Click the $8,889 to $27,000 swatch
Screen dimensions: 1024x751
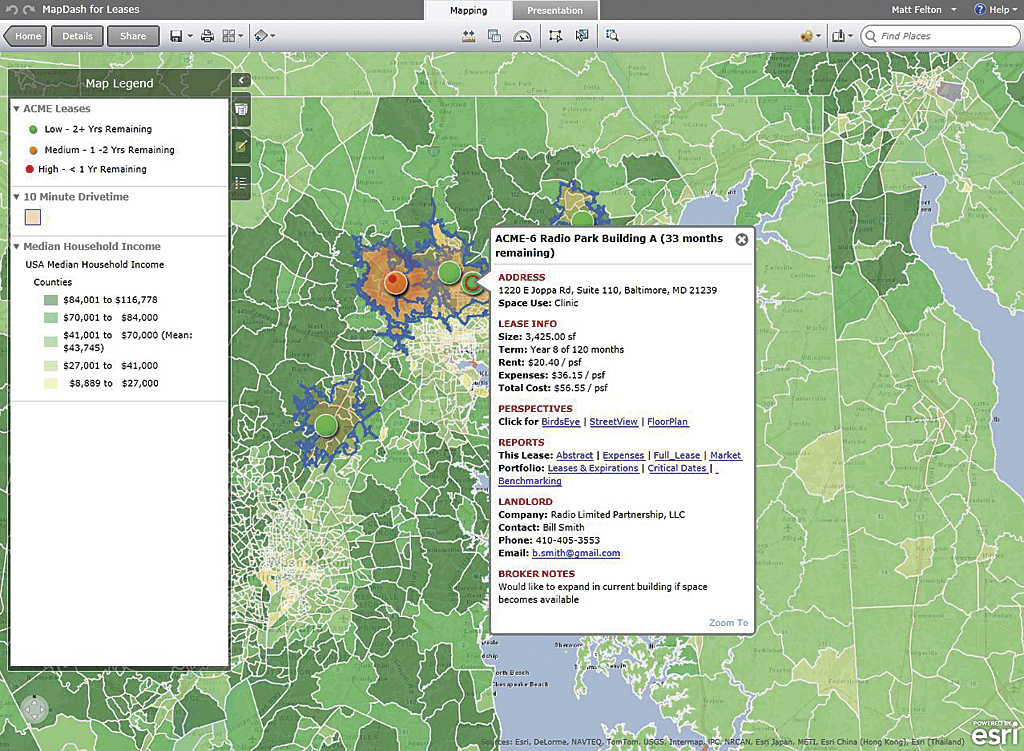coord(51,383)
